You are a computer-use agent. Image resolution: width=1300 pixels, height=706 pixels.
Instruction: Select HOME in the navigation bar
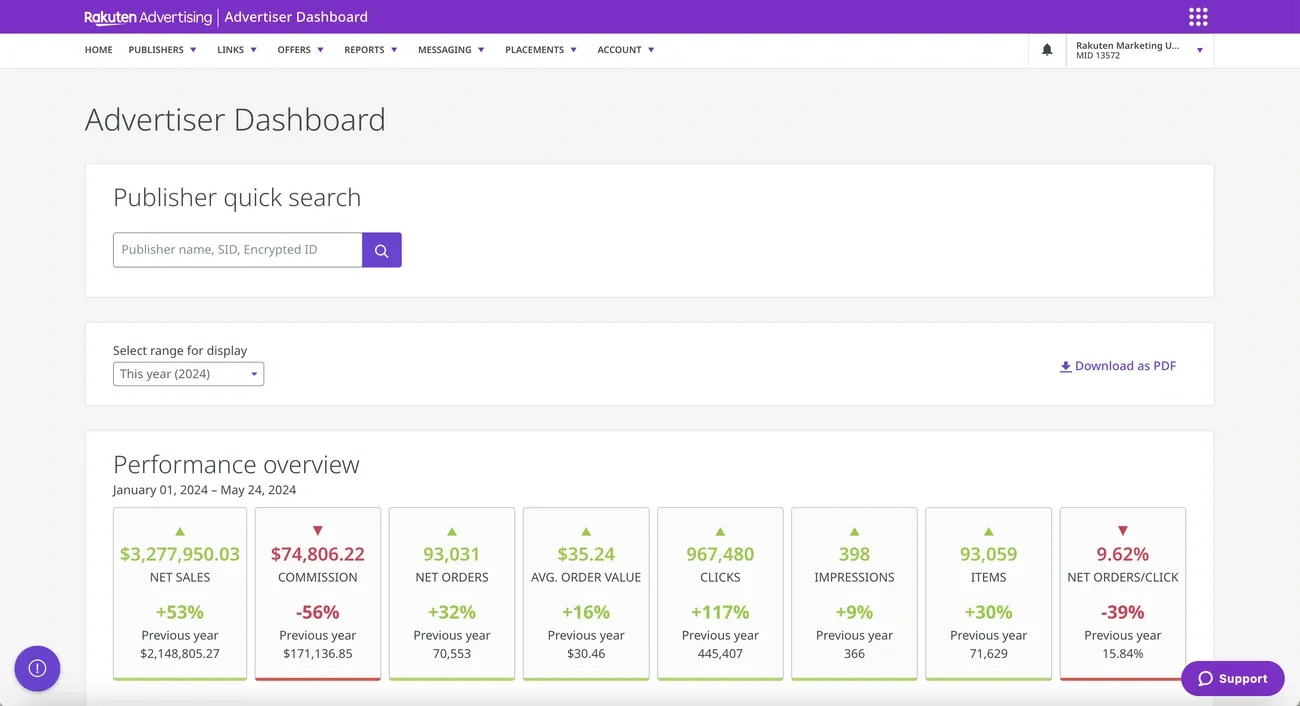coord(98,49)
